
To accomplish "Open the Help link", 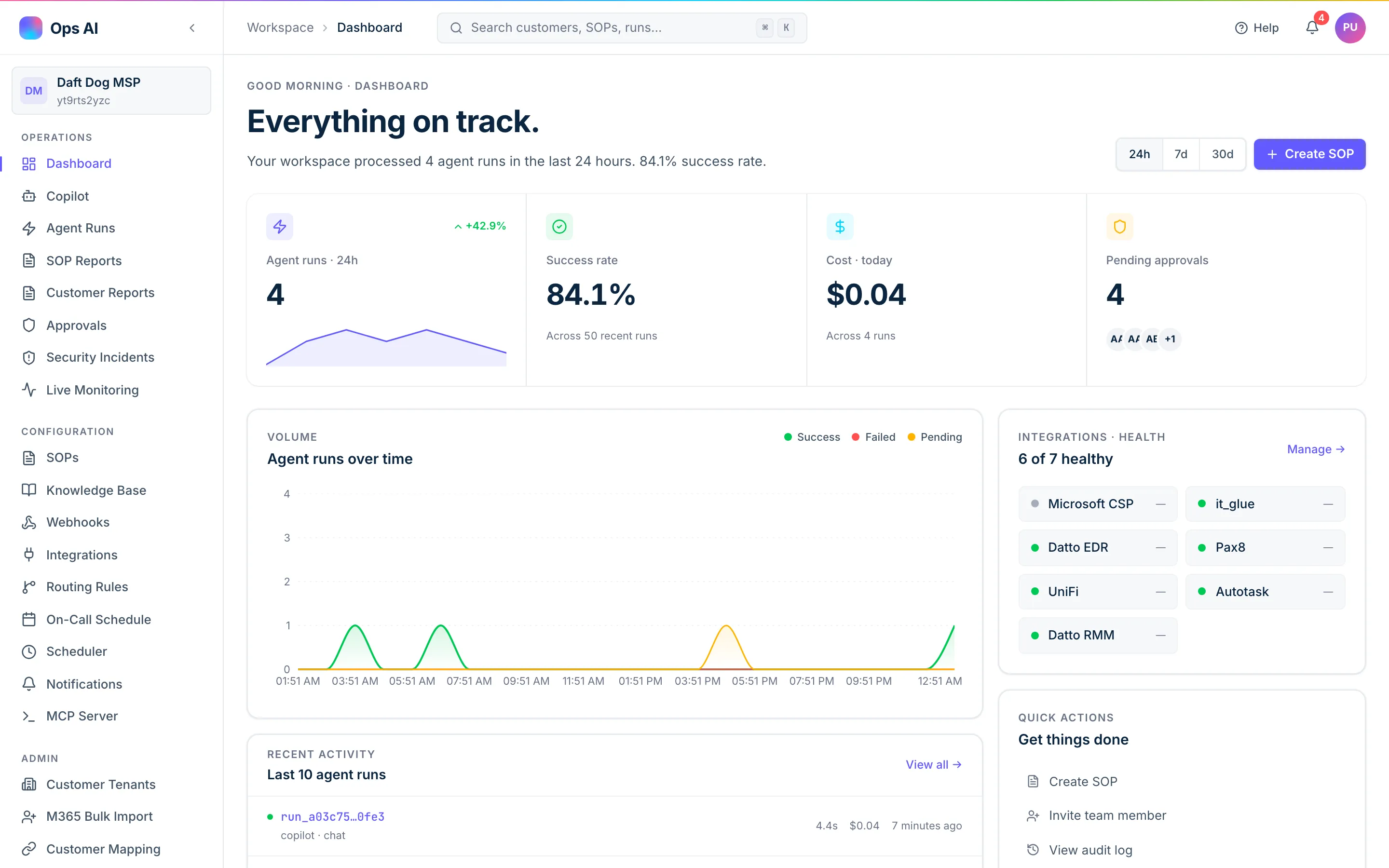I will [1256, 27].
